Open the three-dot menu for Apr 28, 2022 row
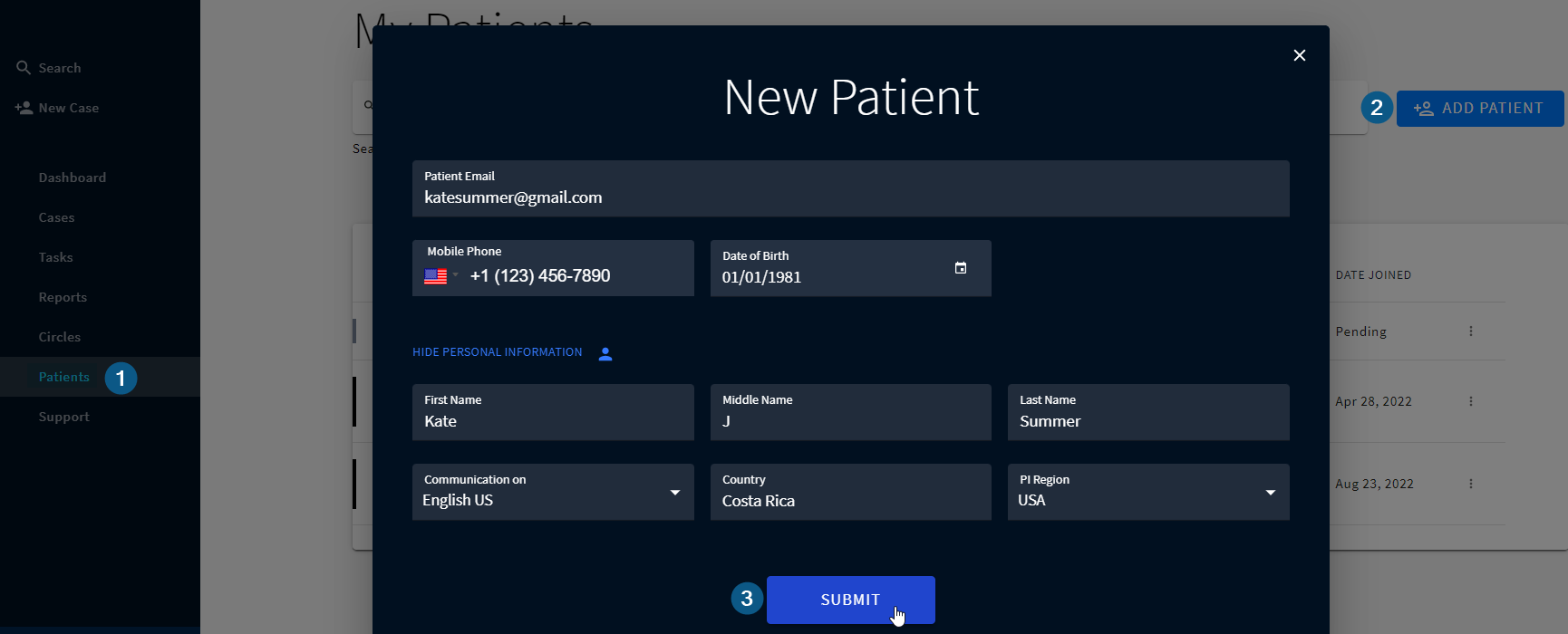 (1470, 401)
